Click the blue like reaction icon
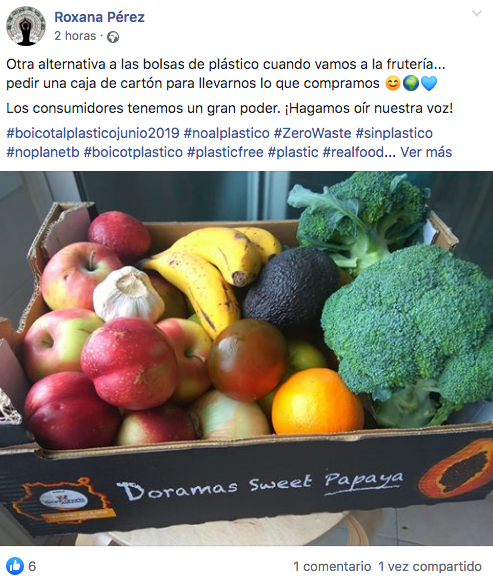 pyautogui.click(x=15, y=566)
